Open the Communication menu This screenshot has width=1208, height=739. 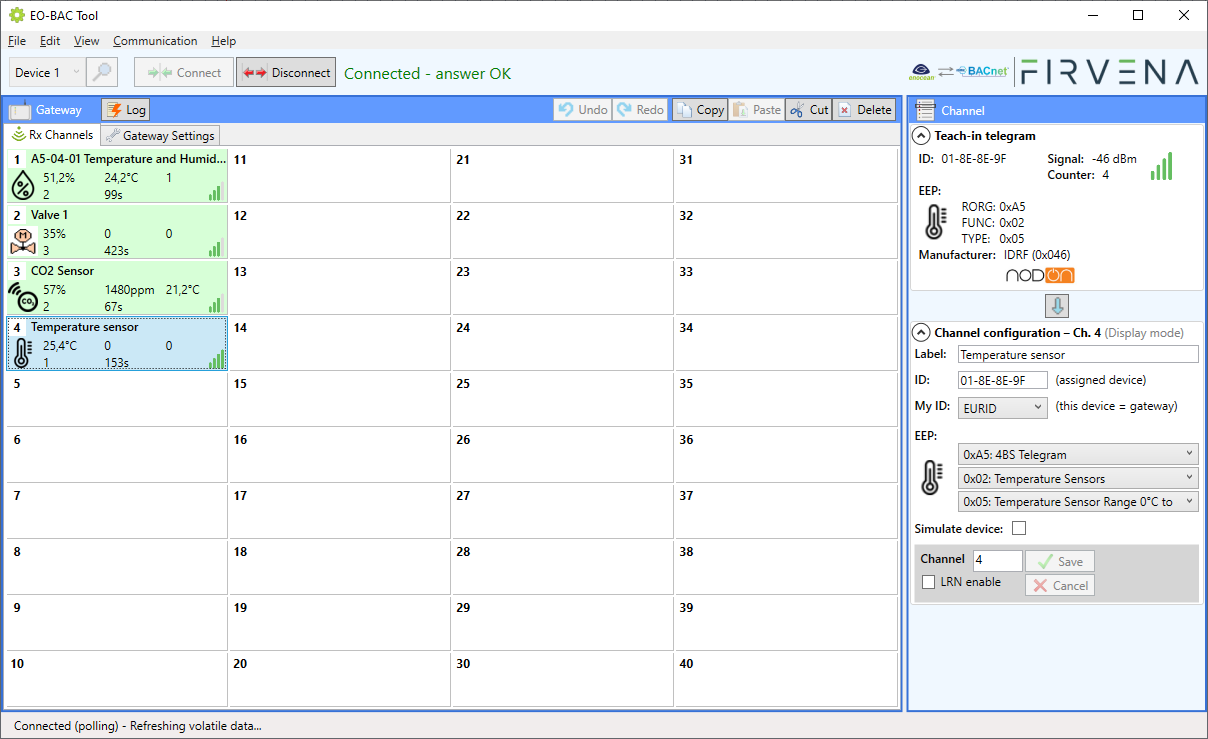[155, 41]
